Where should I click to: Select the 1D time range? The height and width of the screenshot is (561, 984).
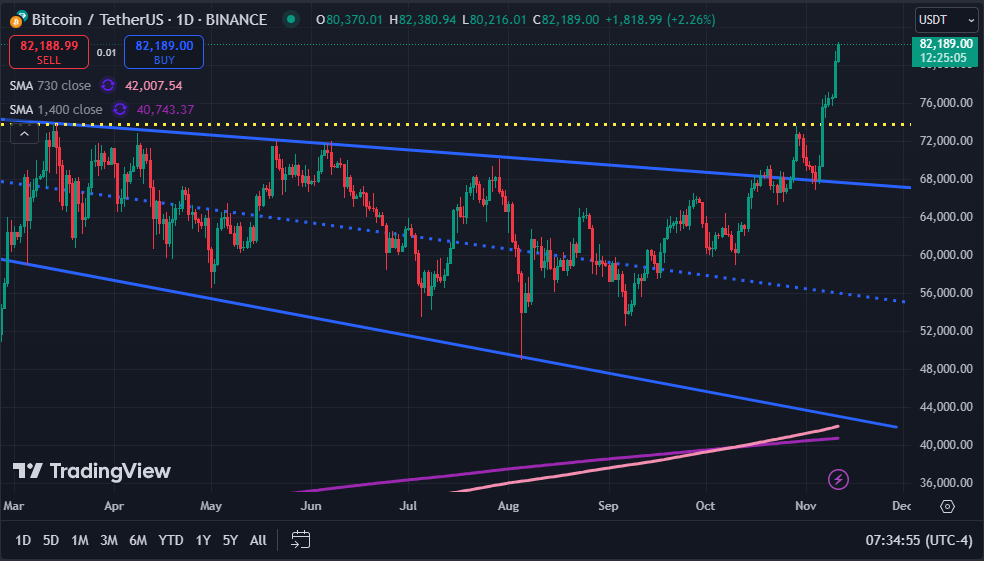click(x=23, y=540)
